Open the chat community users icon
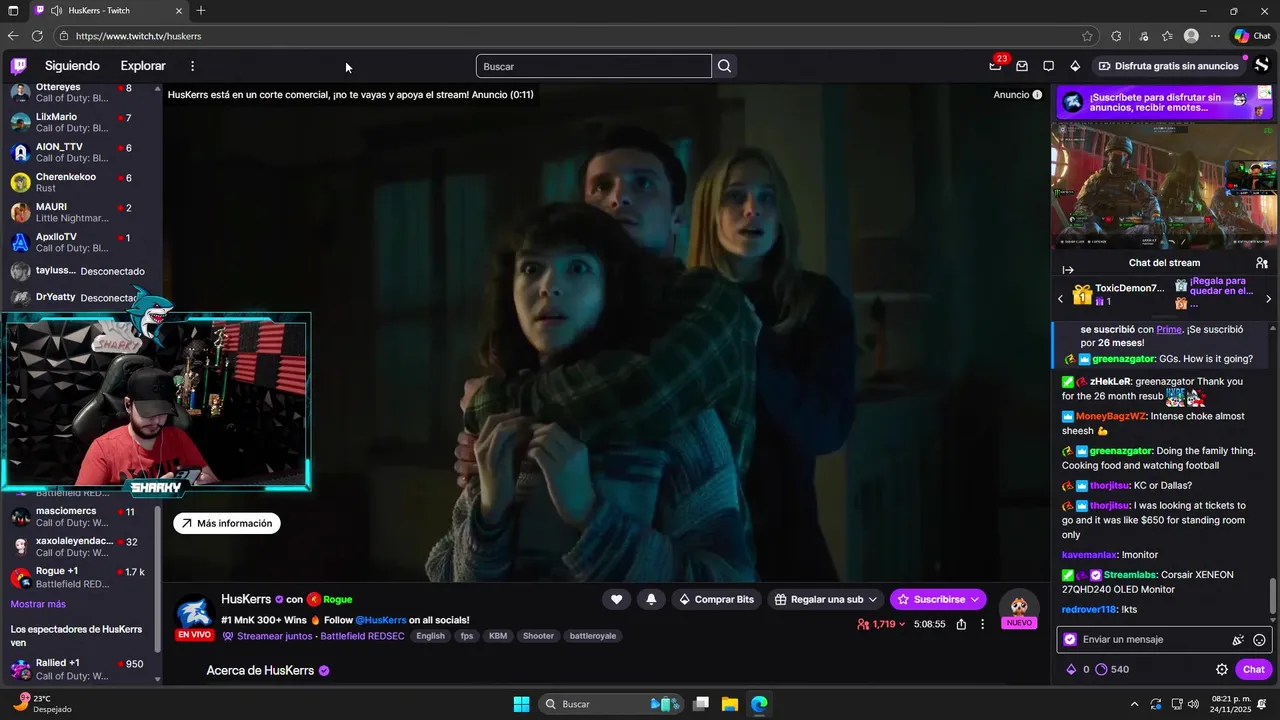Image resolution: width=1280 pixels, height=720 pixels. point(1261,263)
